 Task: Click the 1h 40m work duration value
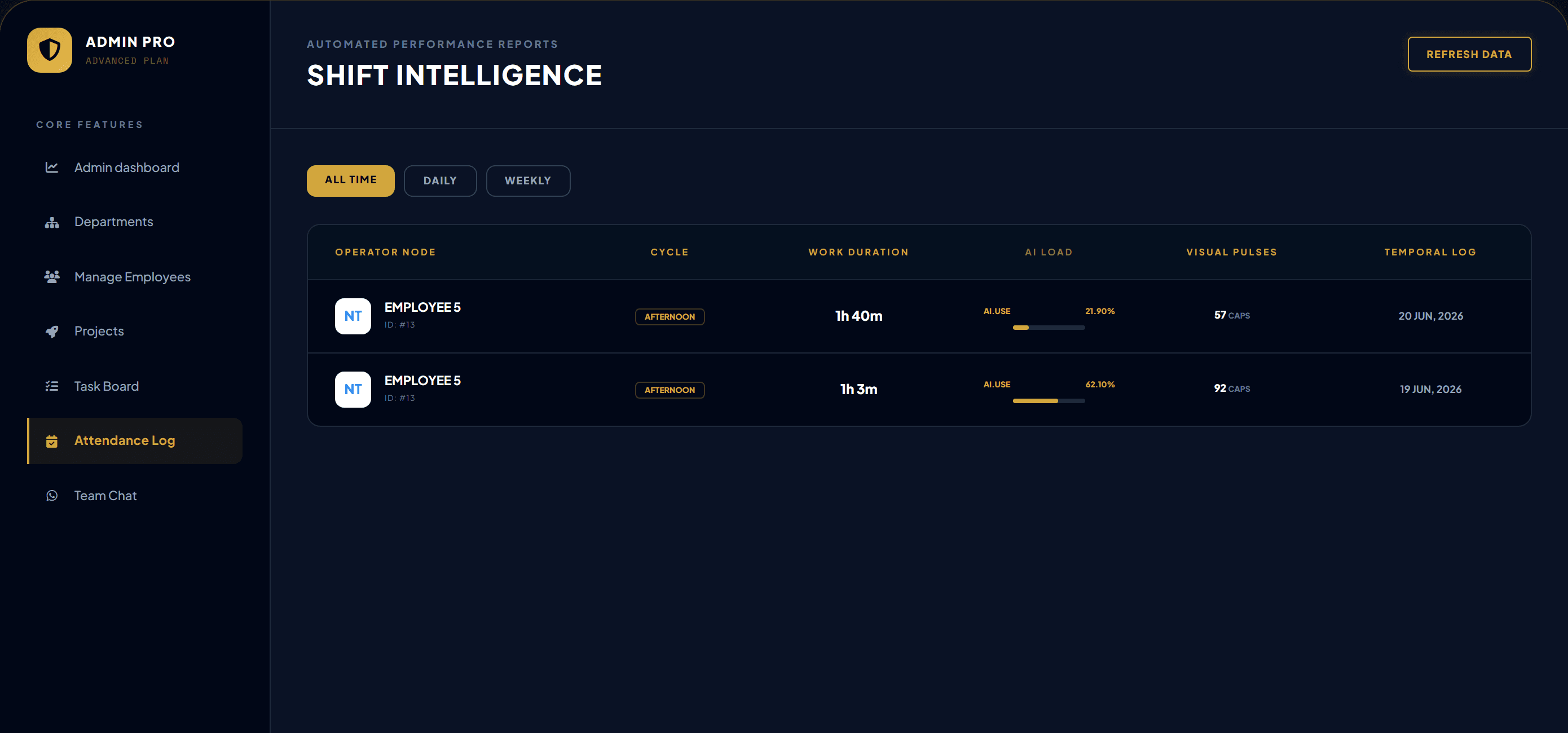[859, 316]
